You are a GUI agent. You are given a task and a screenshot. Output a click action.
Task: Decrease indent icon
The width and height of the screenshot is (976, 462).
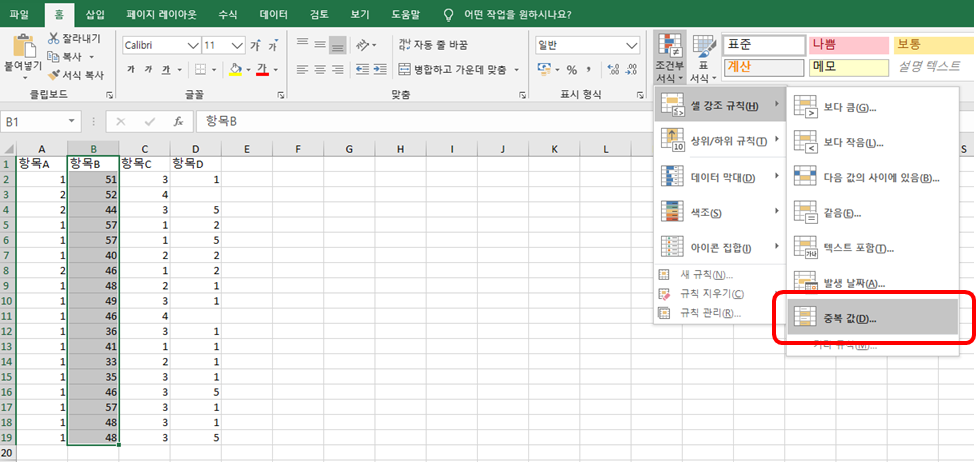[362, 69]
